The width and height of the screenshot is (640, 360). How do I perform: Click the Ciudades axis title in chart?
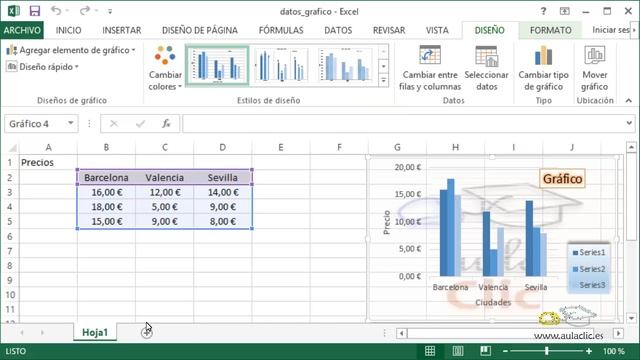(x=493, y=302)
